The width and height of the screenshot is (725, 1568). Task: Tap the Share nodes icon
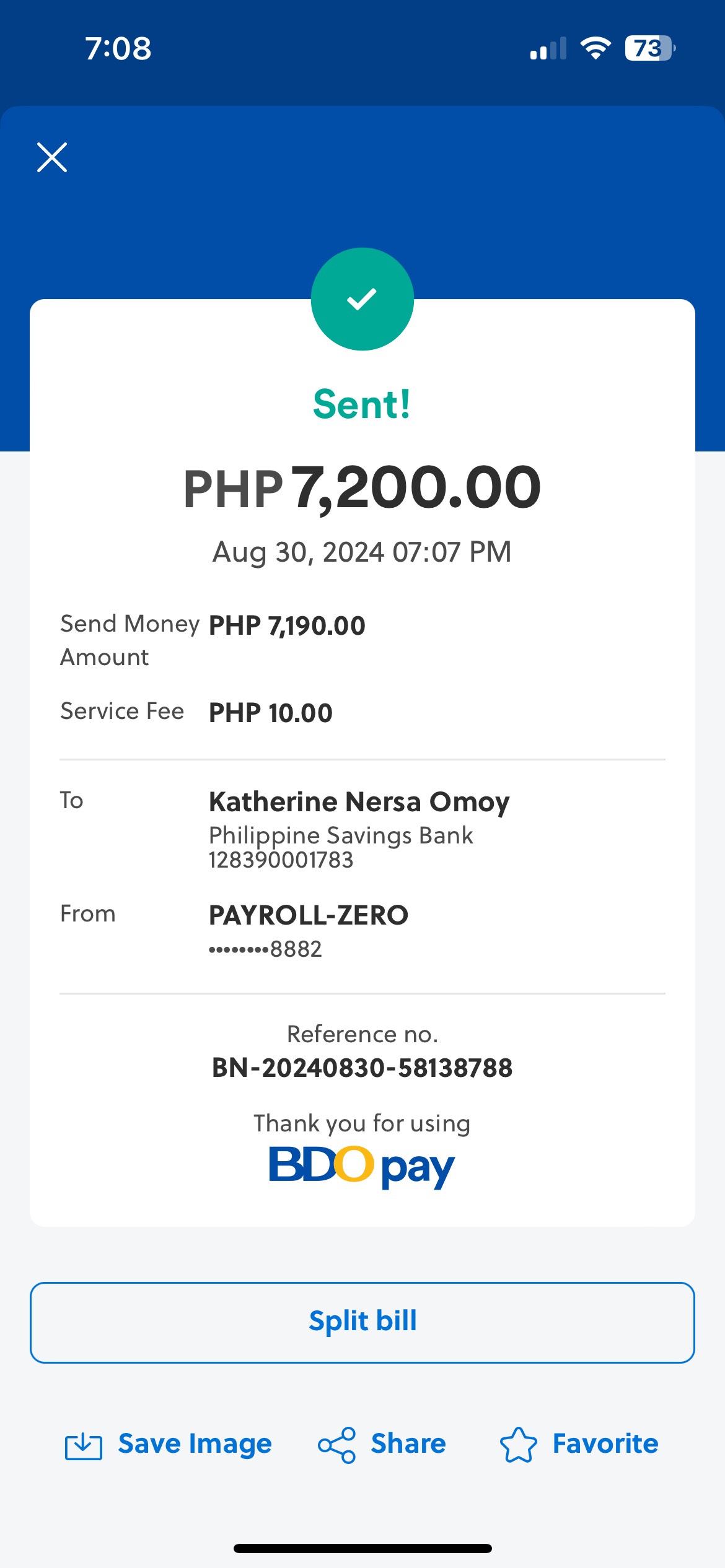[336, 1445]
